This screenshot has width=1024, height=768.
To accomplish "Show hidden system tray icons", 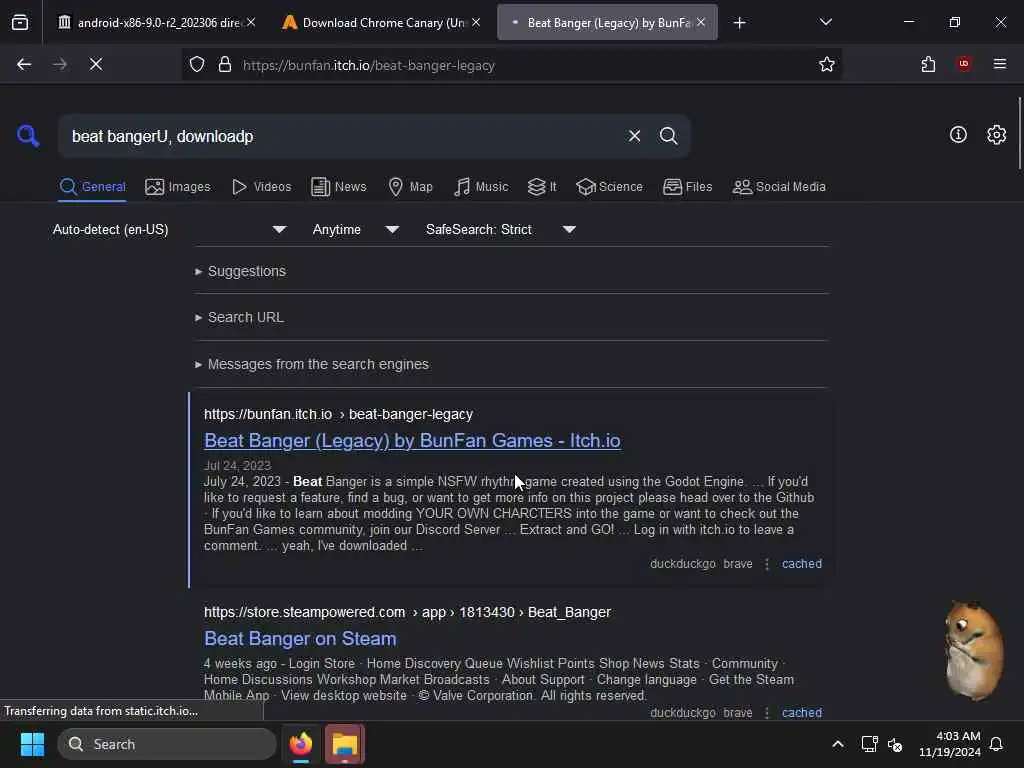I will click(x=837, y=744).
